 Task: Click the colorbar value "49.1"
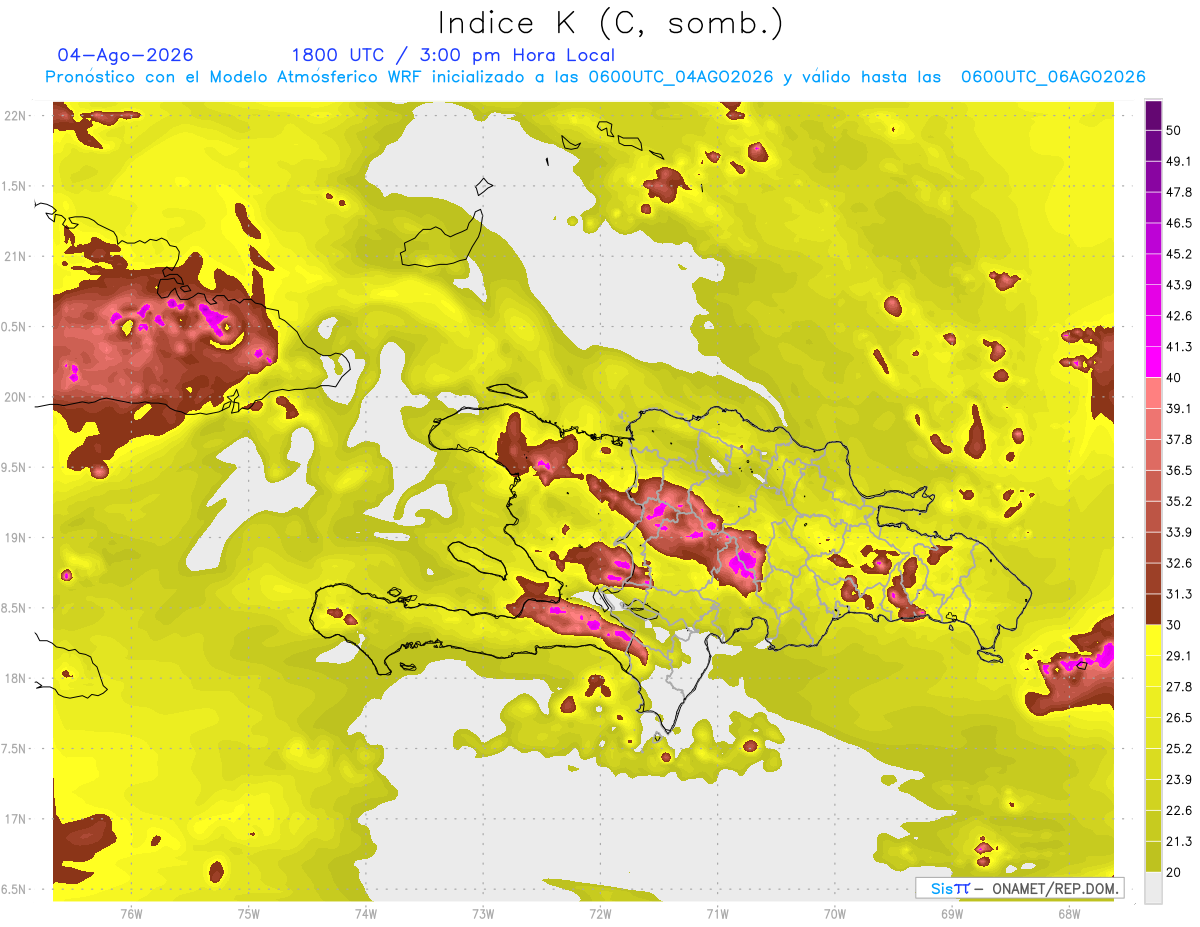click(1179, 161)
